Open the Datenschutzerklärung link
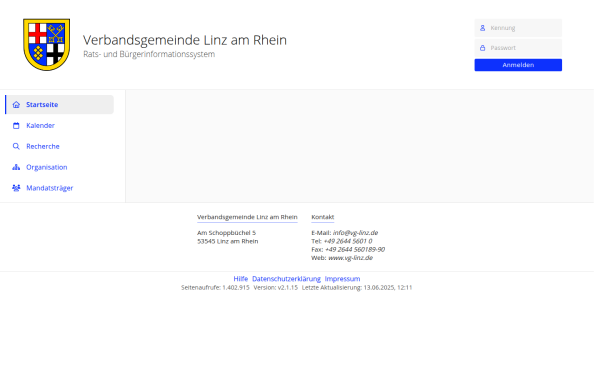Image resolution: width=600 pixels, height=375 pixels. click(286, 279)
